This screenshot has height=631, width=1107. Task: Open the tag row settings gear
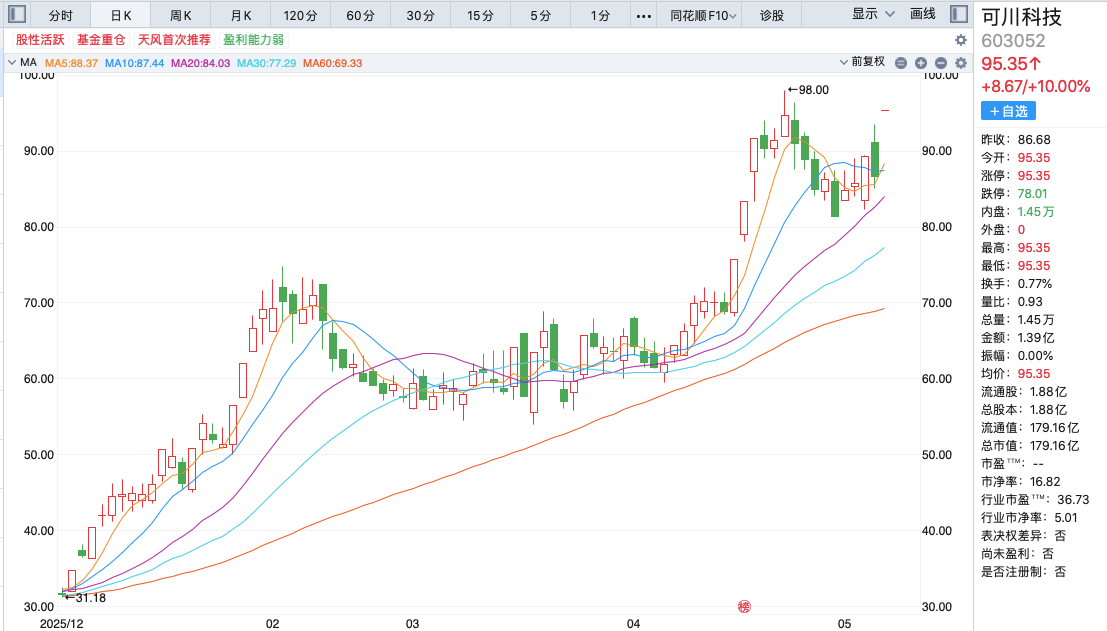coord(960,40)
